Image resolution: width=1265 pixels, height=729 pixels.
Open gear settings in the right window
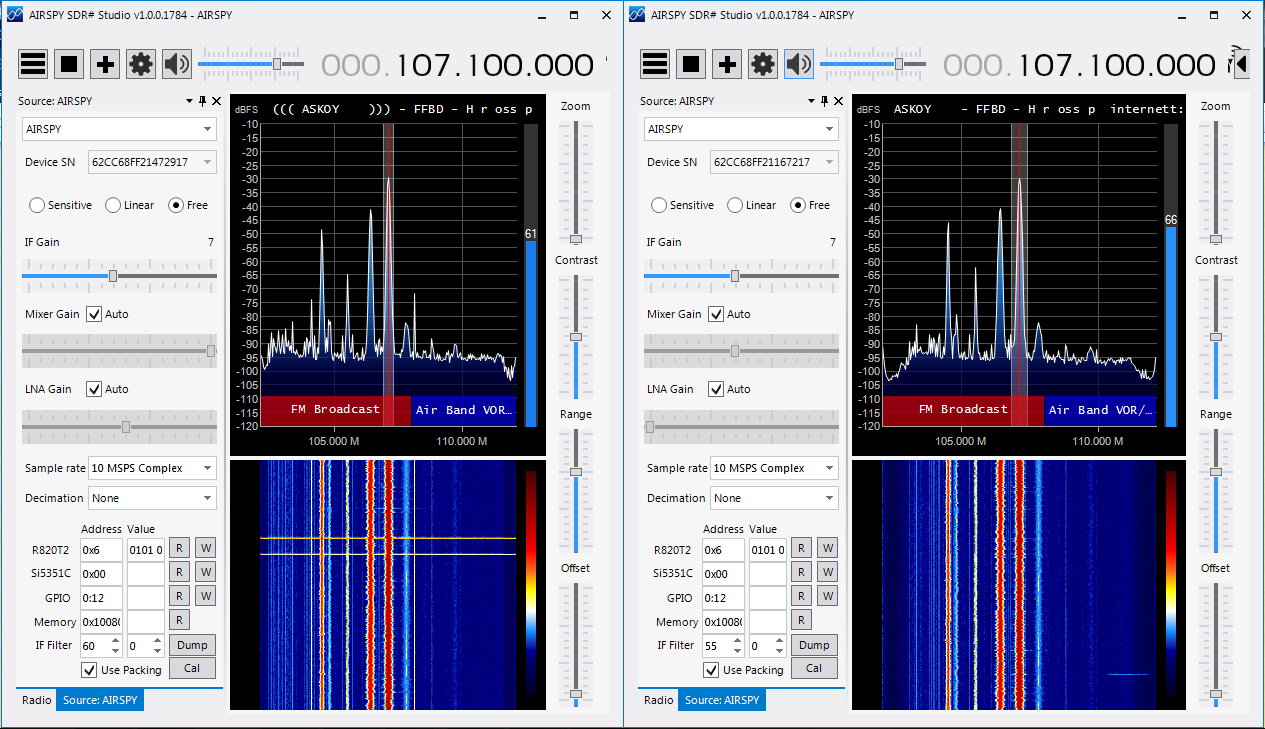(763, 65)
